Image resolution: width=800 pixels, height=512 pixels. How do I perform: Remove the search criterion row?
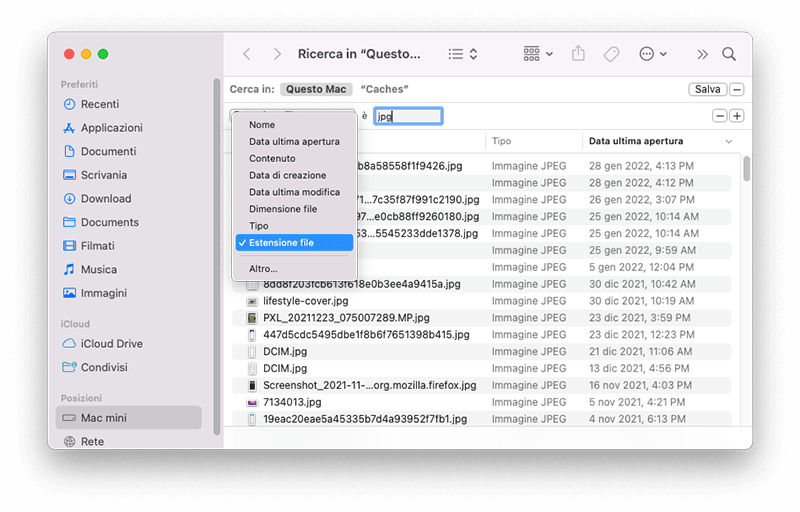point(719,116)
